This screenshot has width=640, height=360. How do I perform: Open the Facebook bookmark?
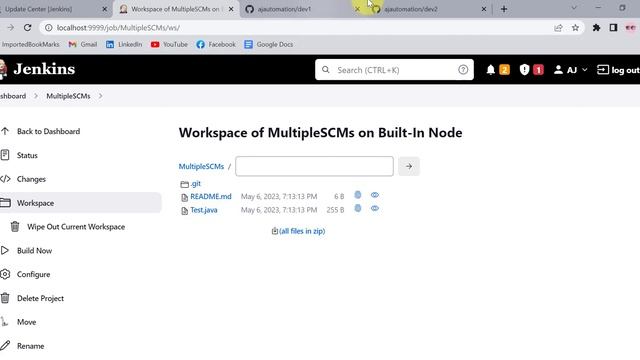216,44
